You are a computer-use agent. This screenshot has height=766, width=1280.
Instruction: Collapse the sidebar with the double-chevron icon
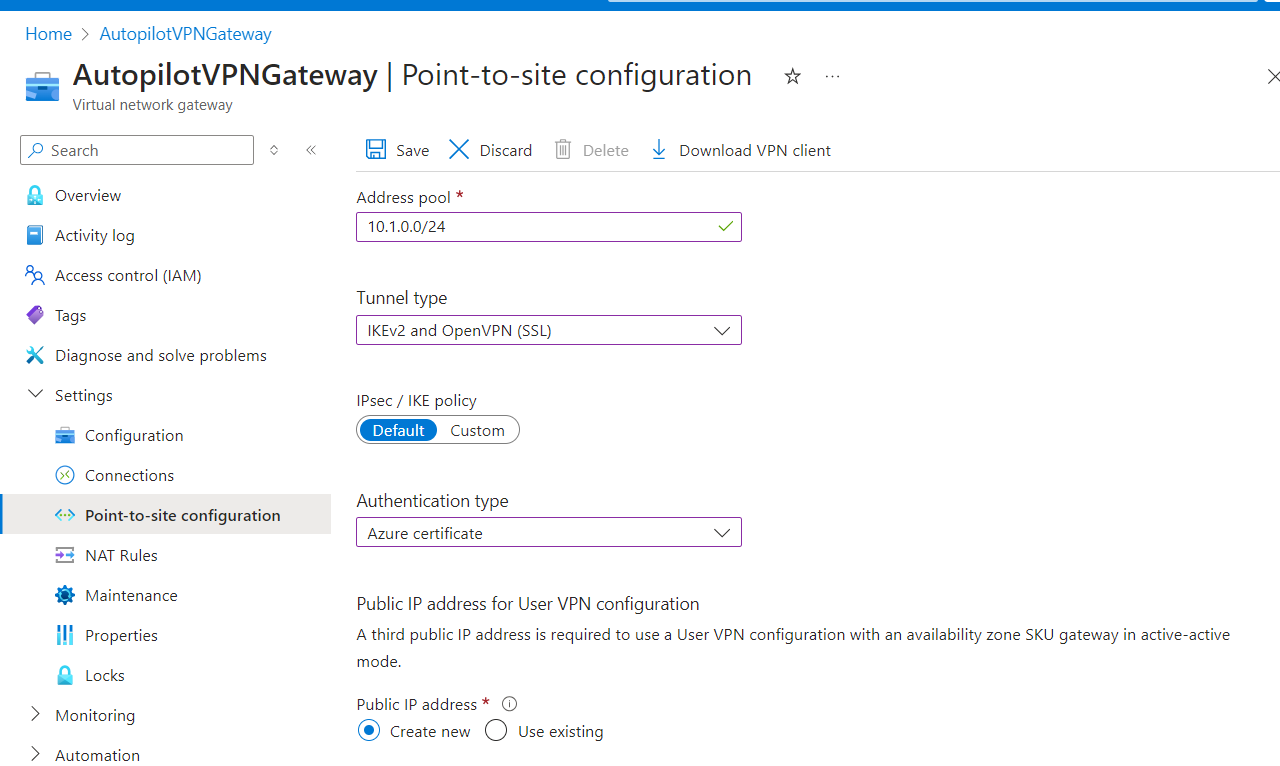pos(311,150)
